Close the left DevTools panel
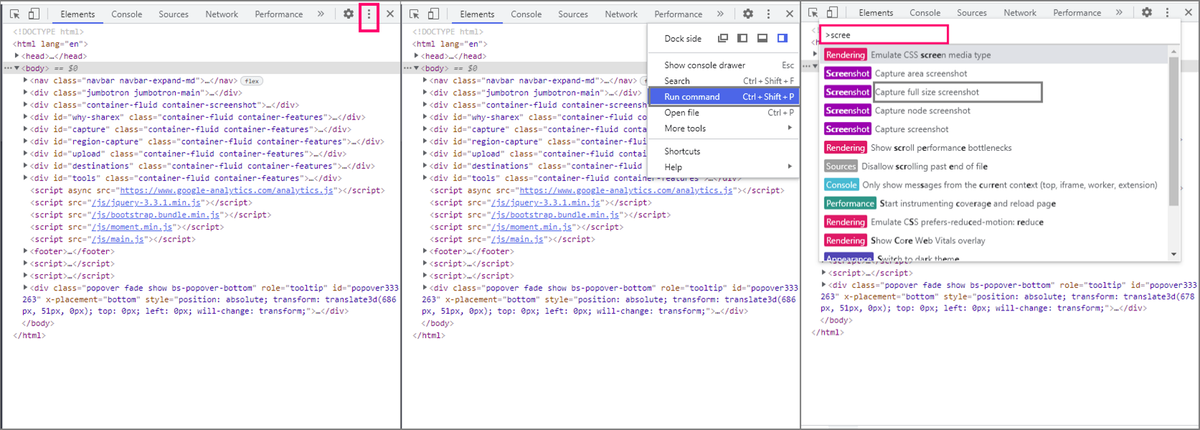The width and height of the screenshot is (1200, 430). pos(390,14)
